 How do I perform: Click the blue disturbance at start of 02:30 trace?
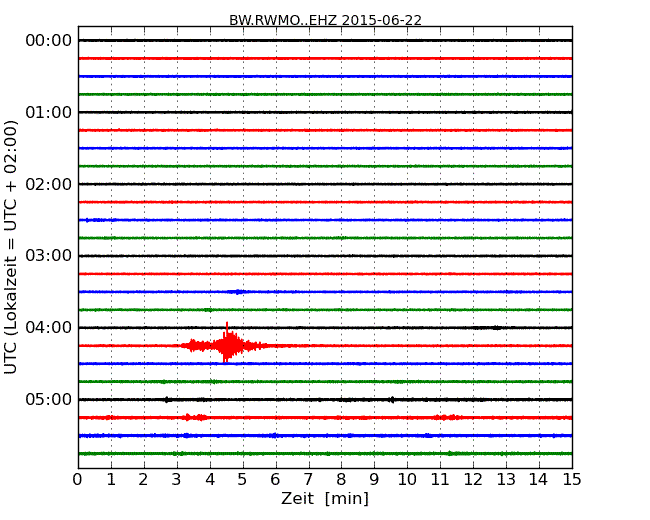point(95,220)
